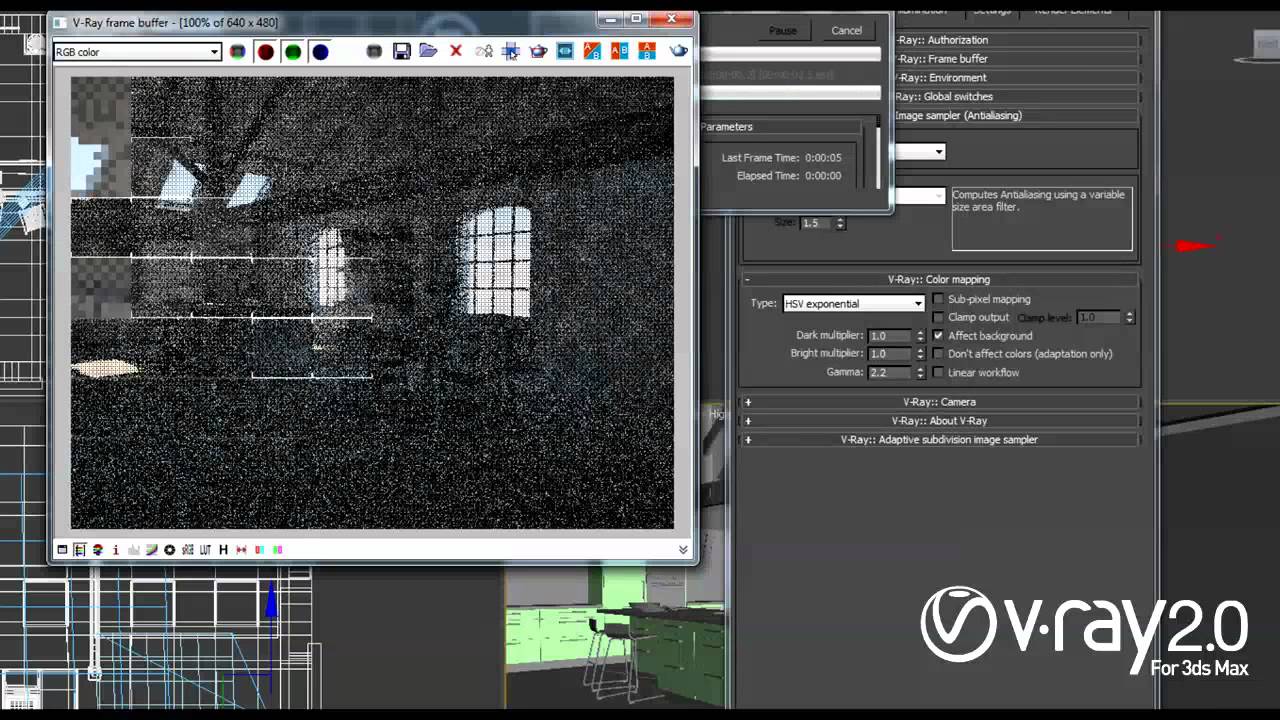
Task: Show VFB history with H icon
Action: (223, 550)
